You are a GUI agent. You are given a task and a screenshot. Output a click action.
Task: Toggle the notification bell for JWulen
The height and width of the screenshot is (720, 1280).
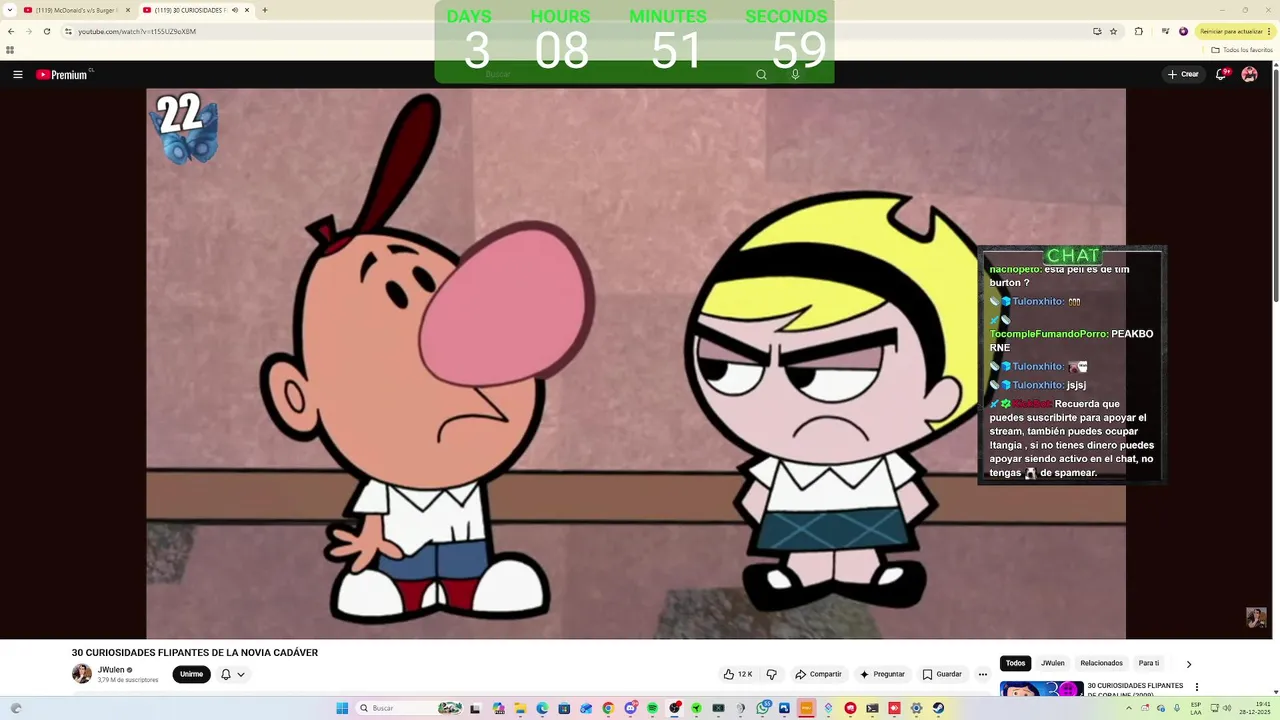tap(232, 674)
